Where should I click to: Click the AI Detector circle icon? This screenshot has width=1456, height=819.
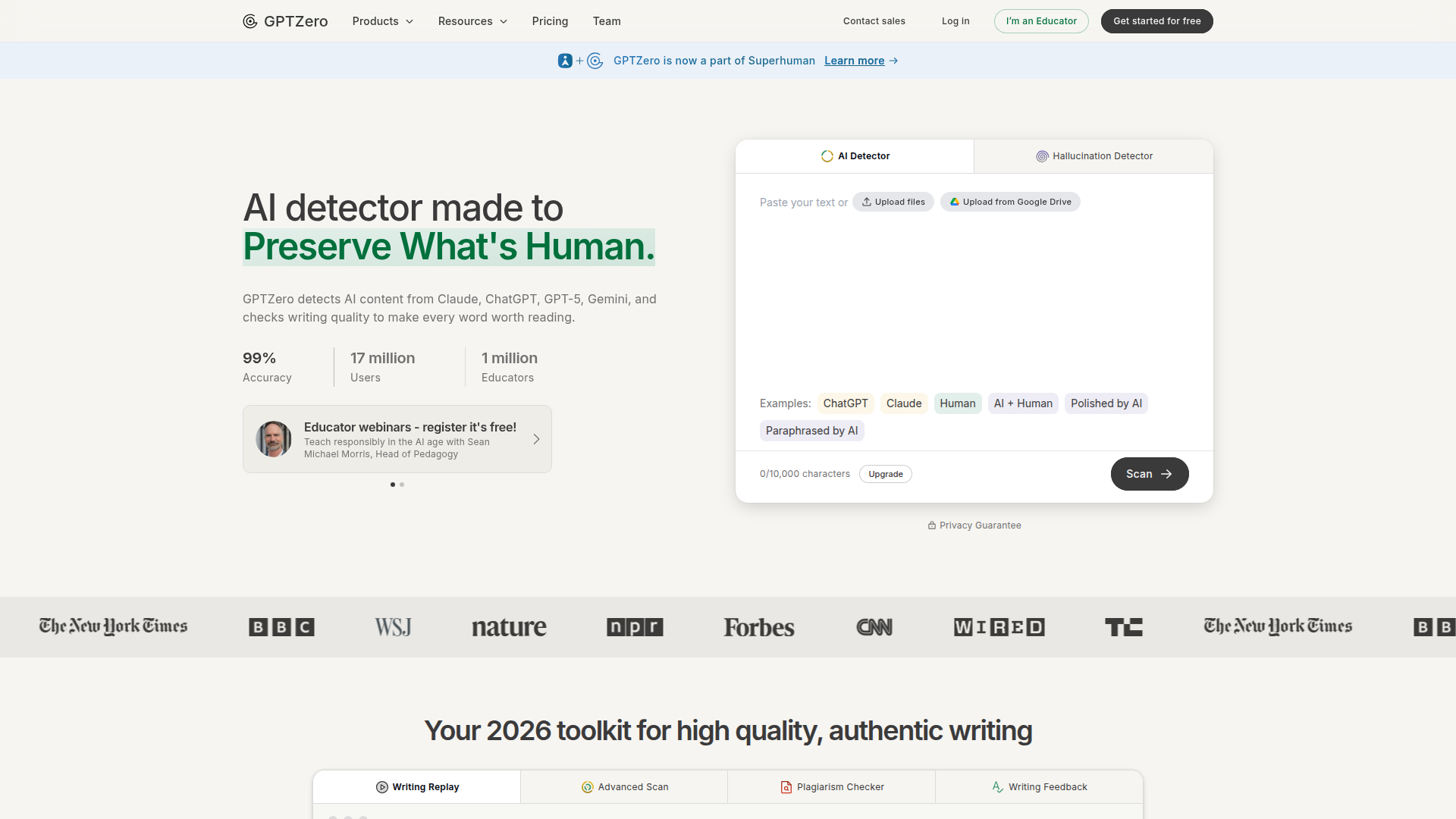(827, 156)
